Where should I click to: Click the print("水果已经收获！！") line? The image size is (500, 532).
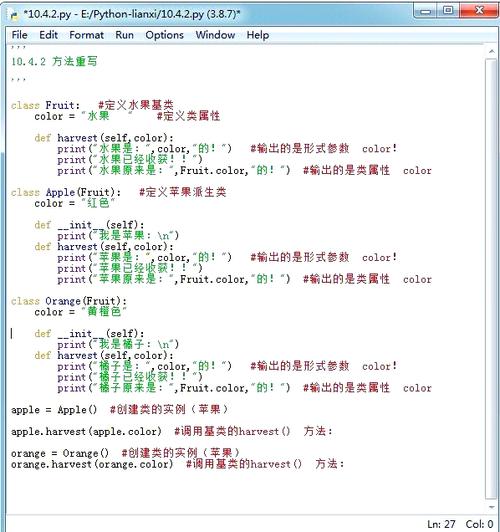click(x=130, y=159)
